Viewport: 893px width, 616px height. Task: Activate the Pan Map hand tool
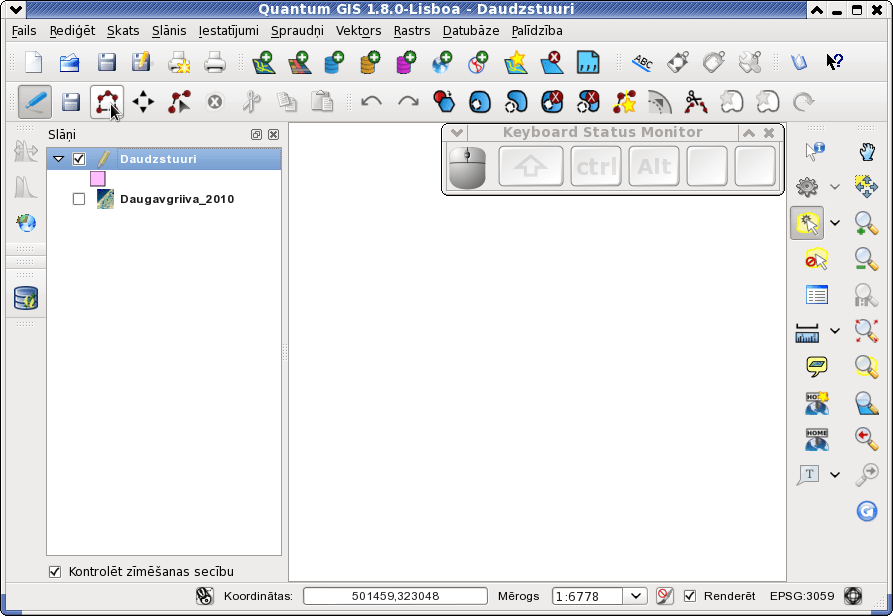pos(867,151)
